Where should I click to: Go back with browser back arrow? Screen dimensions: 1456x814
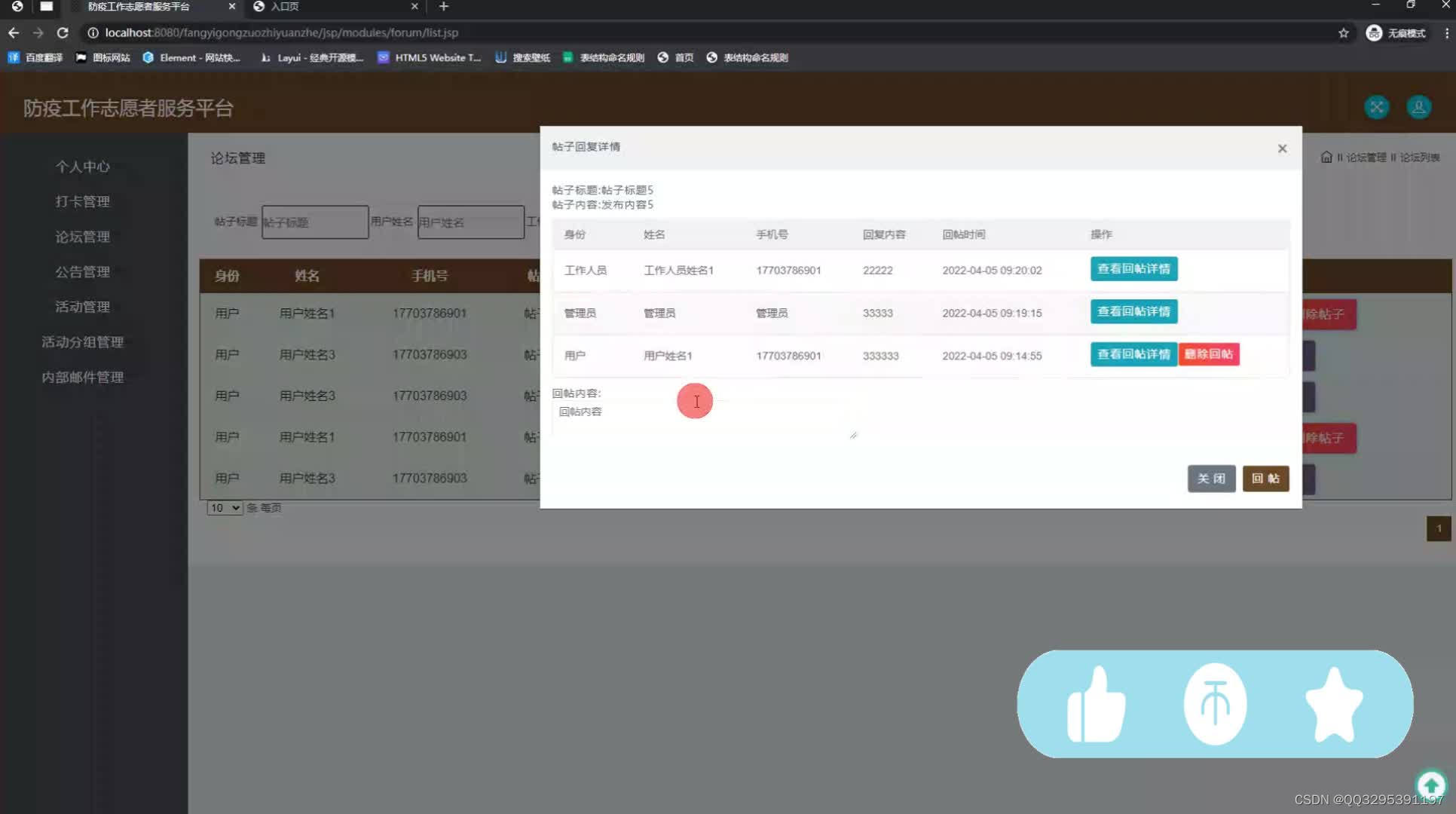point(14,32)
